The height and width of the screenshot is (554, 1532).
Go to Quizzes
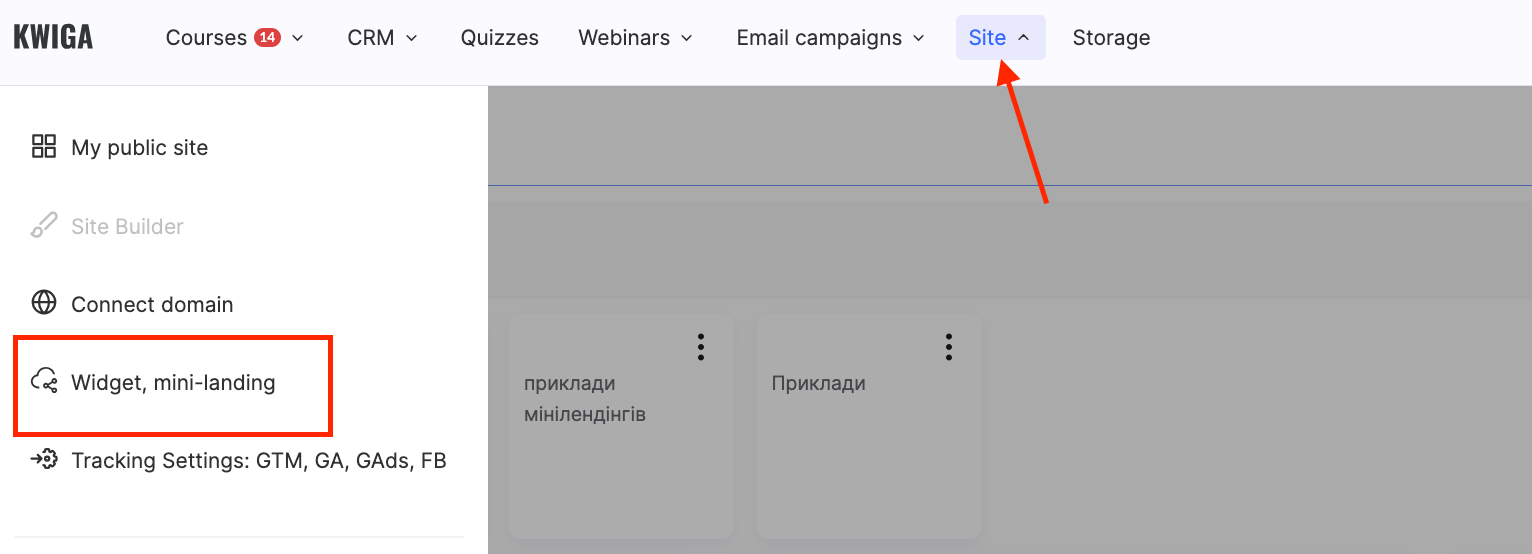pyautogui.click(x=500, y=38)
